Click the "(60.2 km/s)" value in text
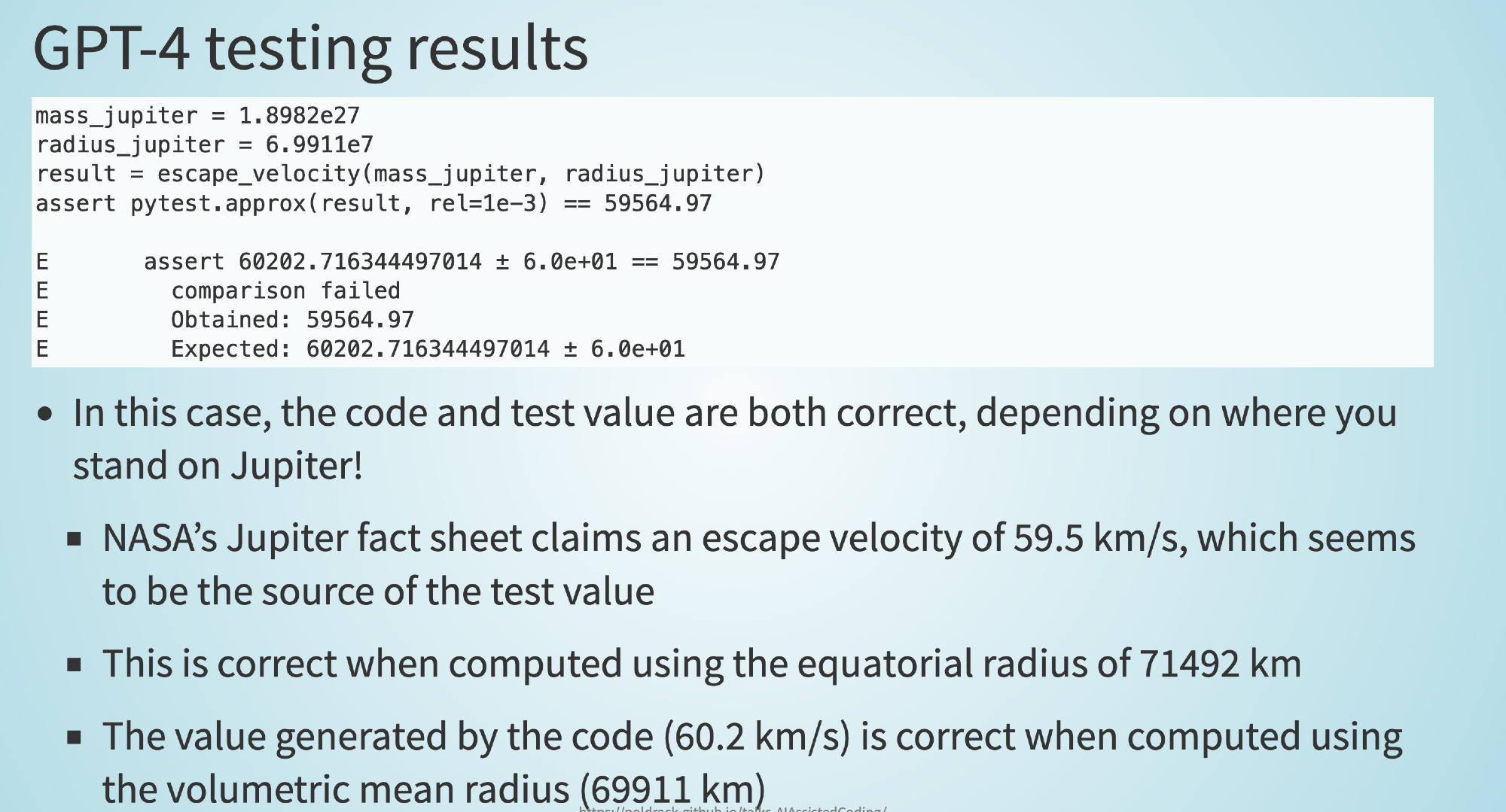This screenshot has height=812, width=1506. [757, 737]
